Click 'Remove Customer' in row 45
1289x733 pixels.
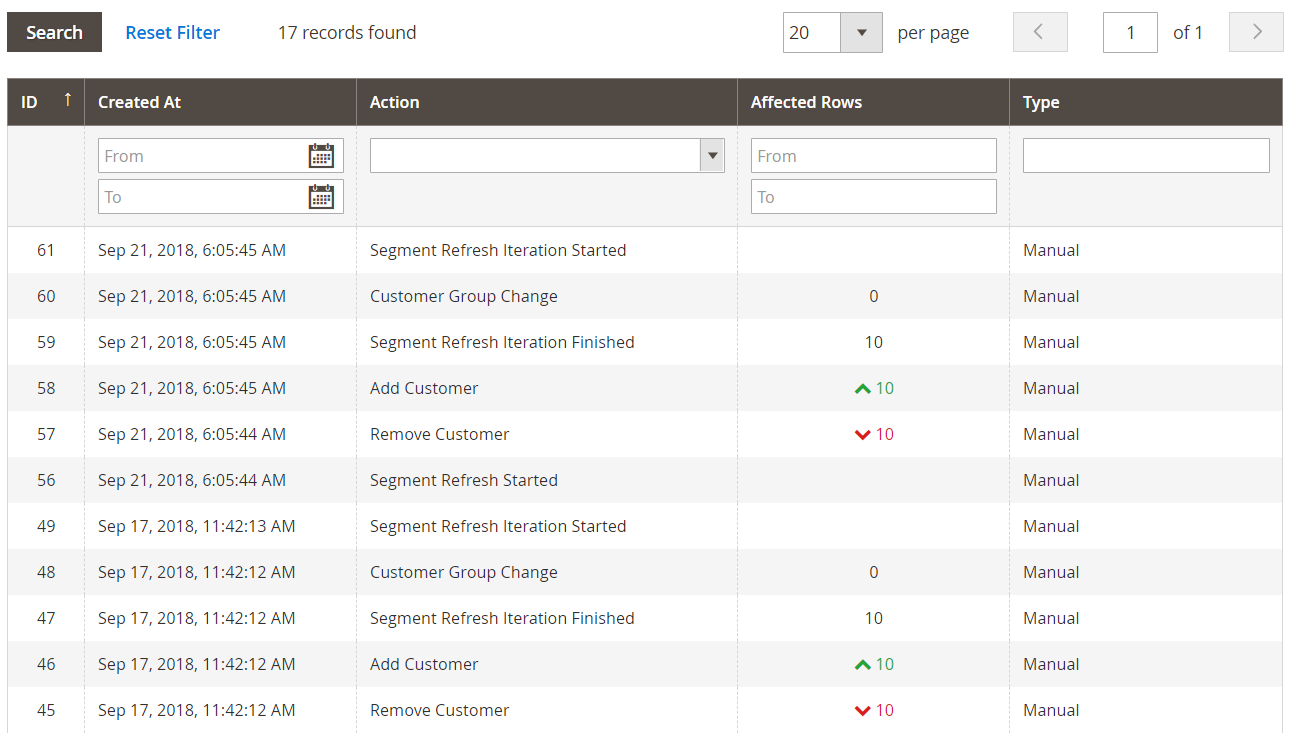pos(440,710)
